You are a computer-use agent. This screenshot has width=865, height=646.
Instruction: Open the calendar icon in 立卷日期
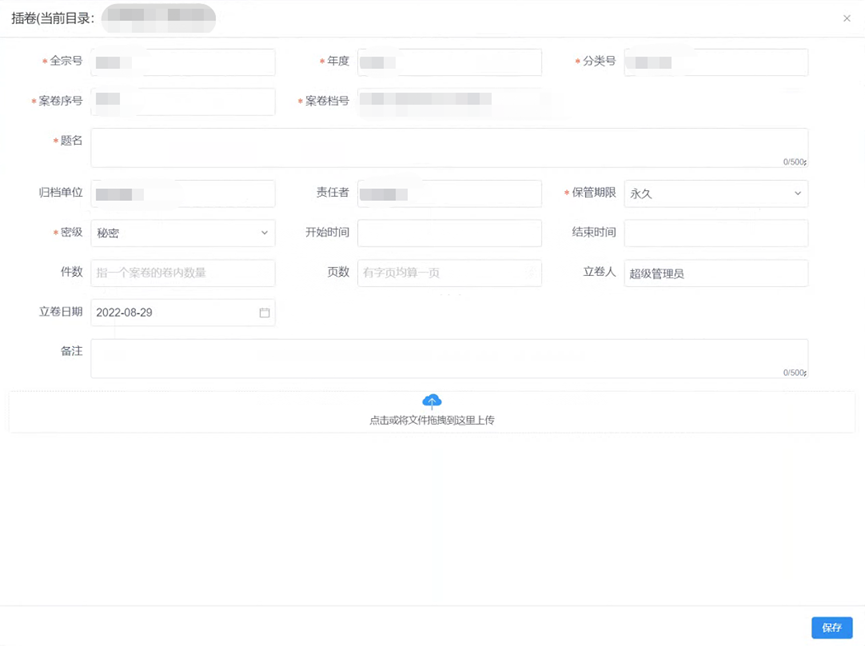point(265,313)
